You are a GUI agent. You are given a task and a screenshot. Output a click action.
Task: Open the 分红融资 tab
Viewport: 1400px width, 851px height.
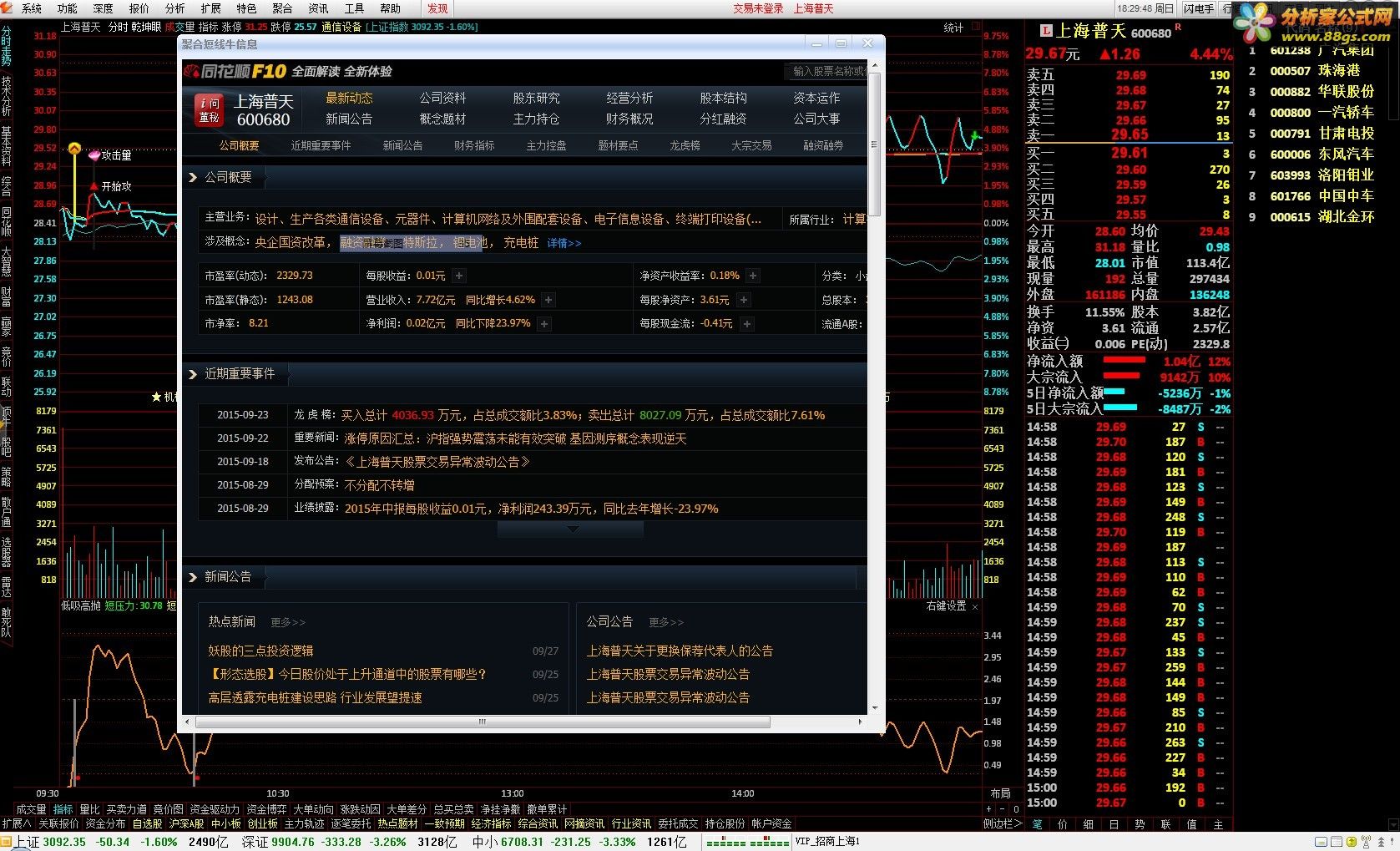pos(723,119)
